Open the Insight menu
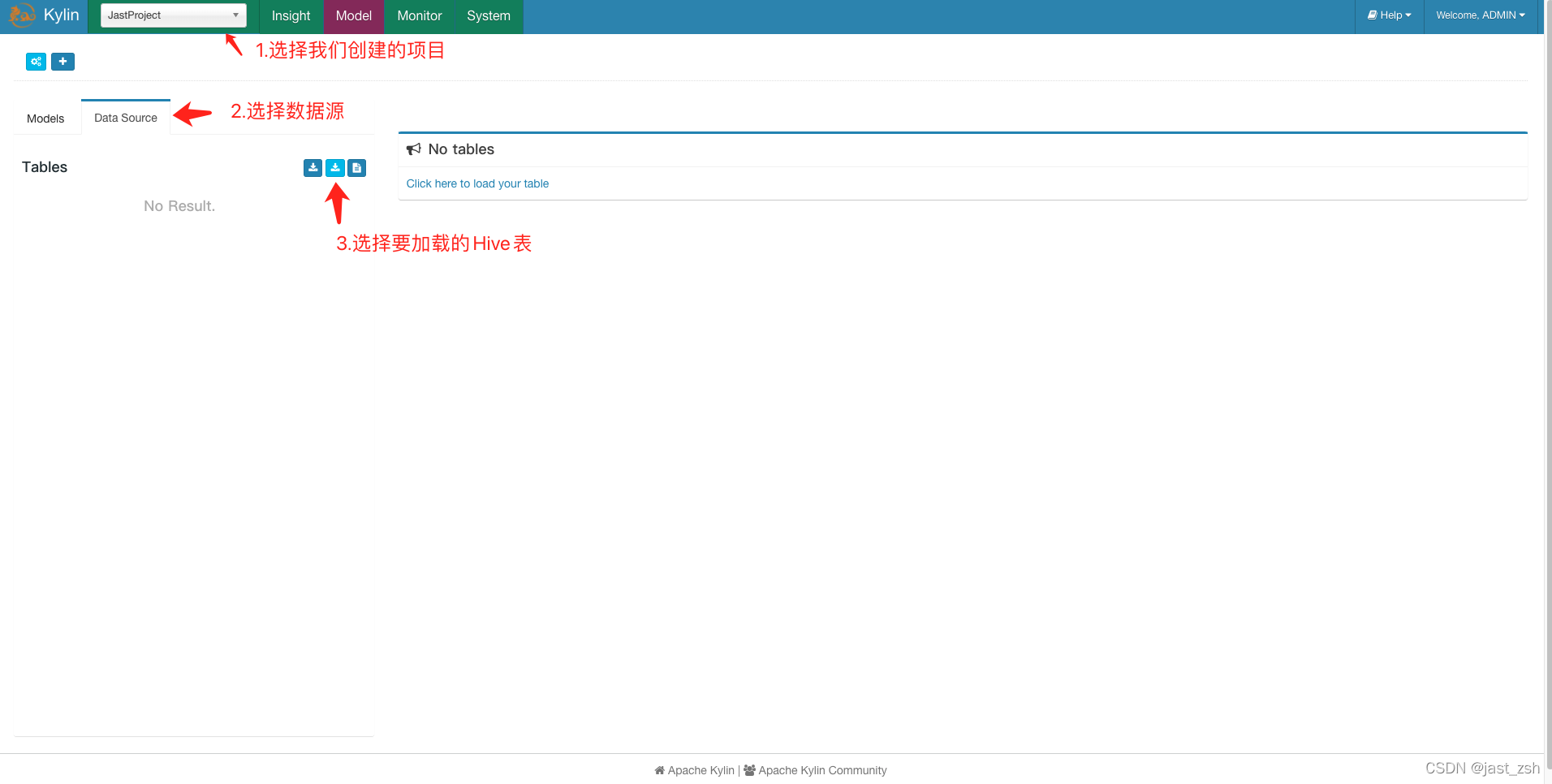This screenshot has height=784, width=1552. point(290,16)
